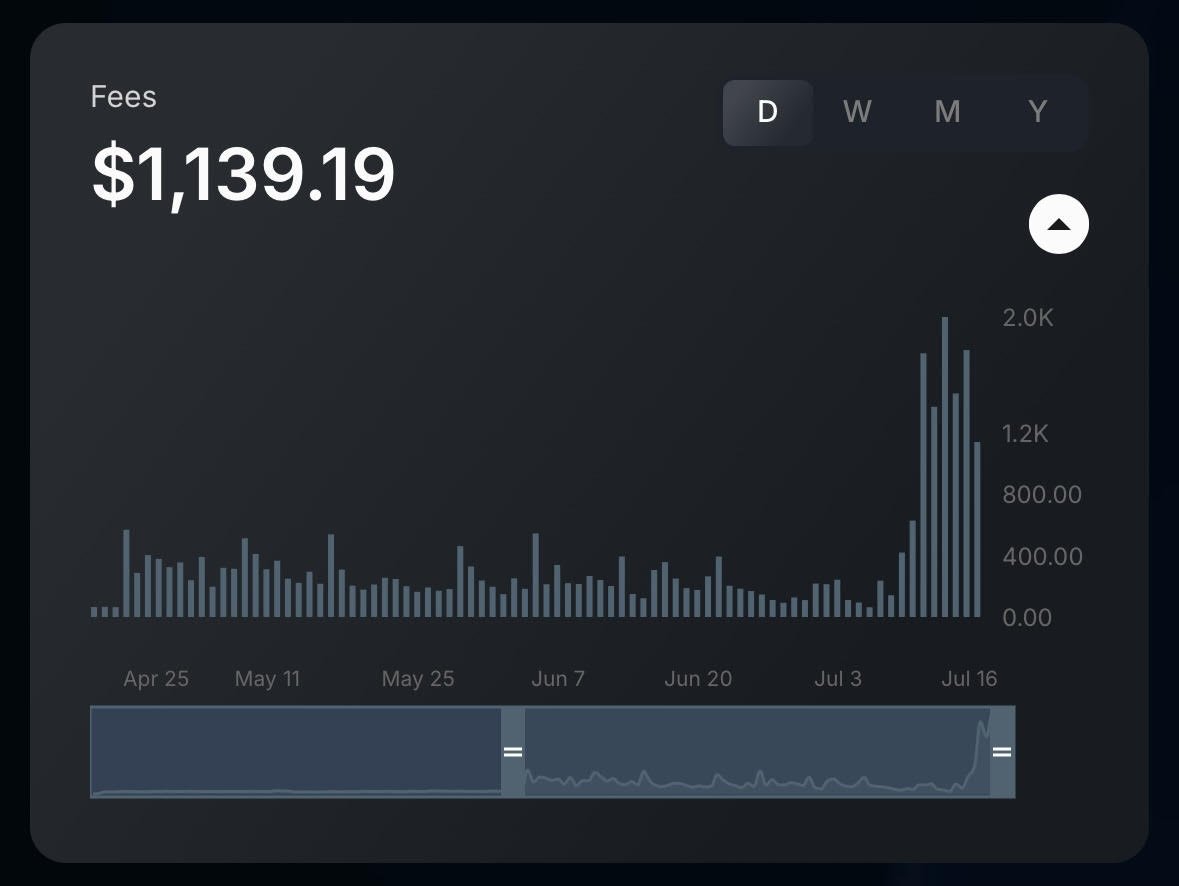The height and width of the screenshot is (886, 1179).
Task: Click the 800.00 axis label
Action: (x=1042, y=494)
